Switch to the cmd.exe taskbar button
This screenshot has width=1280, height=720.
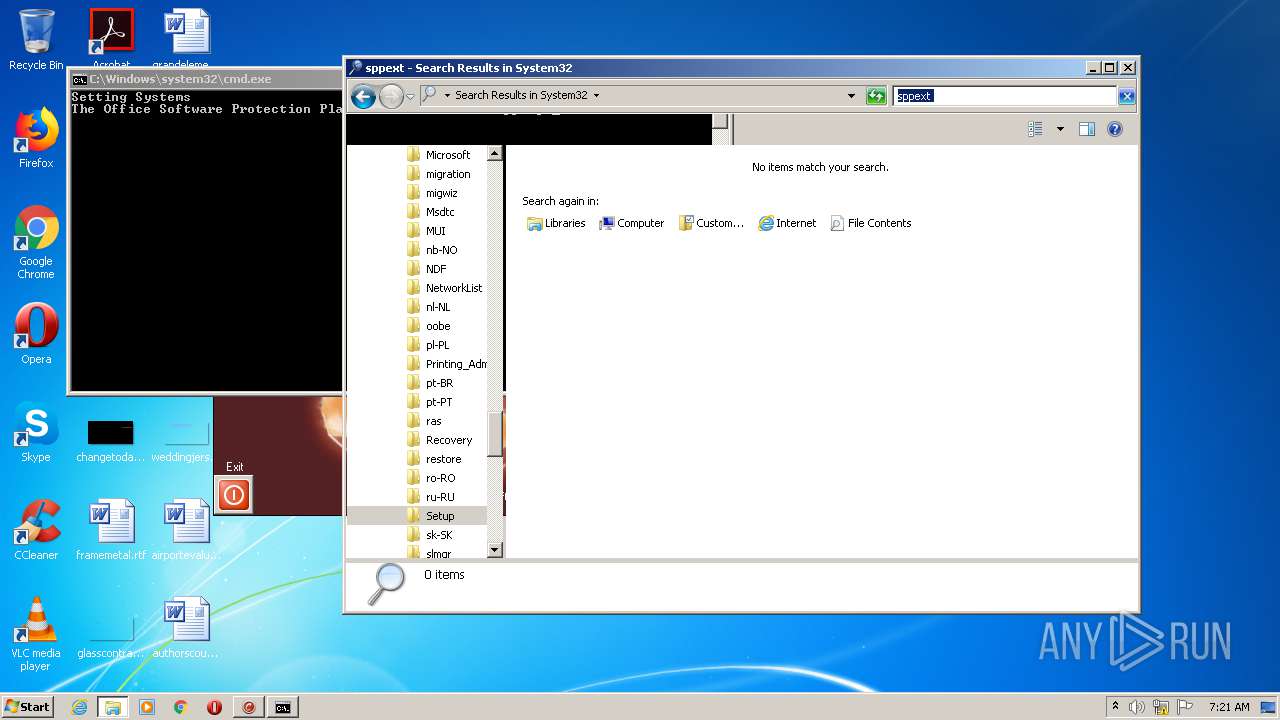(x=283, y=707)
